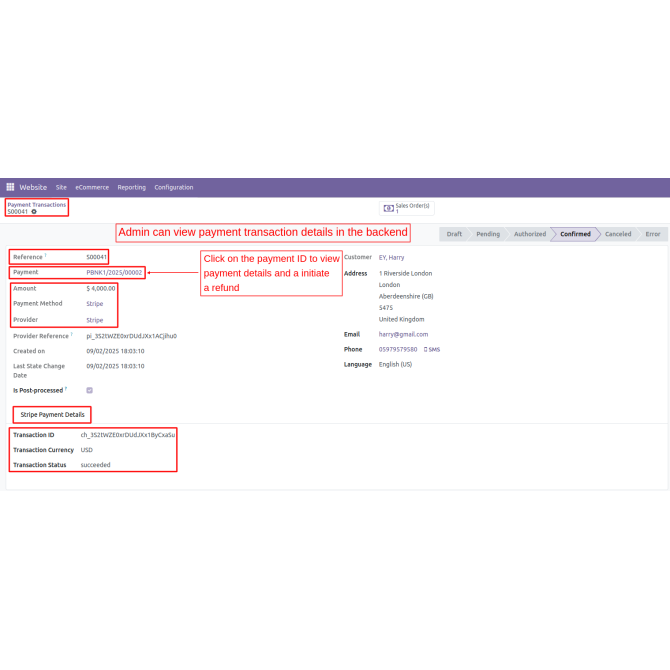The width and height of the screenshot is (670, 670).
Task: Click the Provider Reference help question mark
Action: pyautogui.click(x=72, y=334)
